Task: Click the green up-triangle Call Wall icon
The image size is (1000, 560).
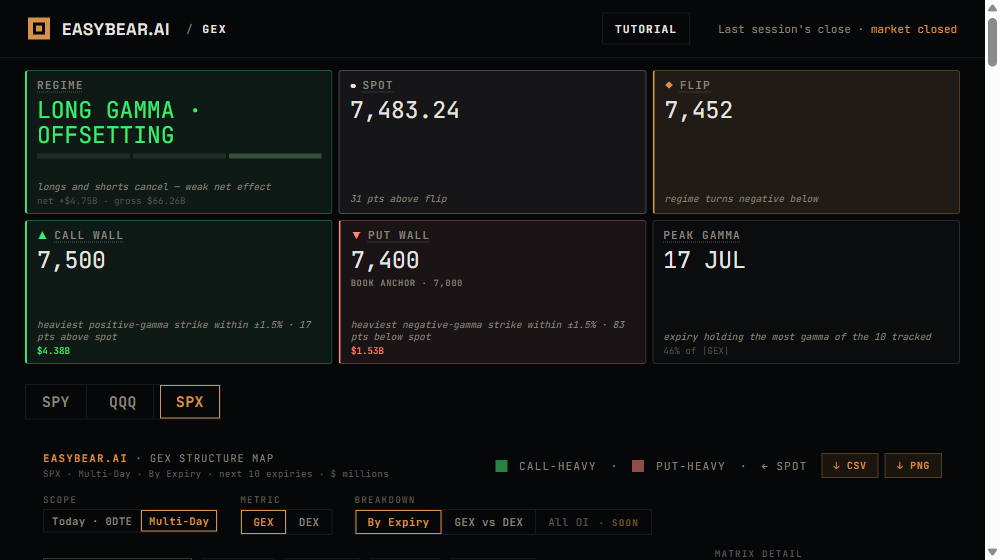Action: pyautogui.click(x=43, y=235)
